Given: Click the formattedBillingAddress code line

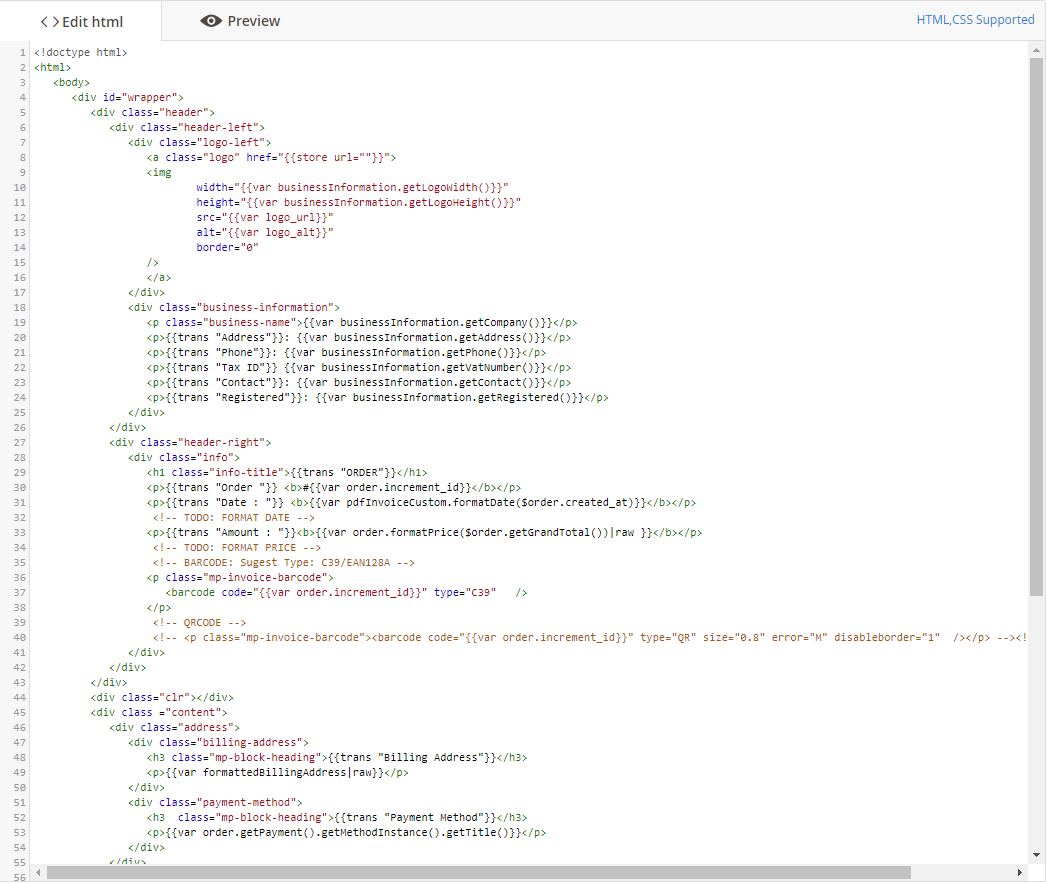Looking at the screenshot, I should coord(278,773).
